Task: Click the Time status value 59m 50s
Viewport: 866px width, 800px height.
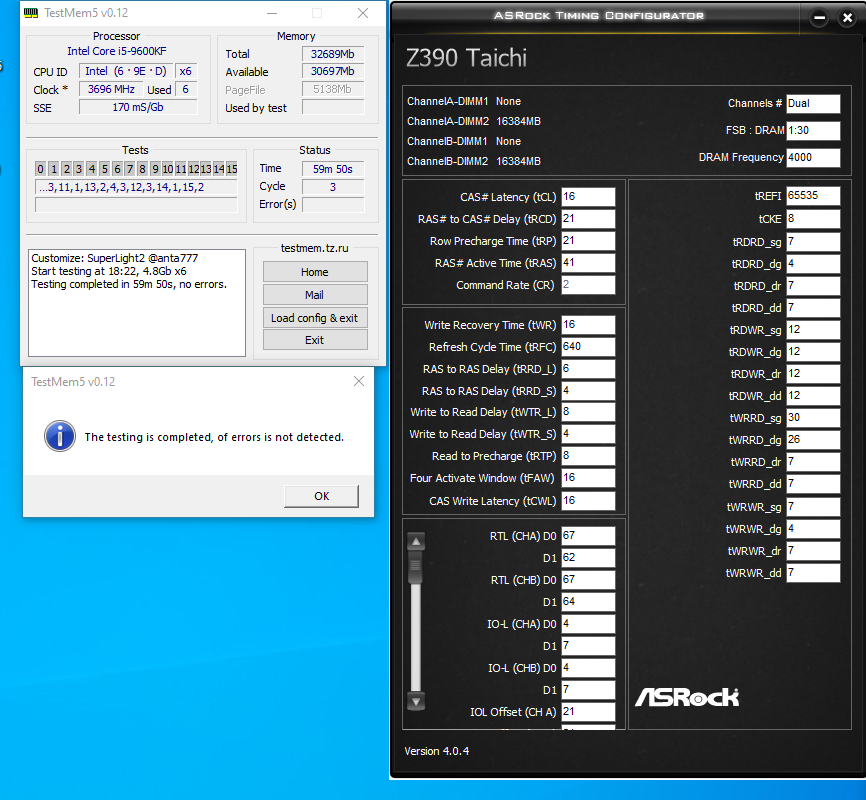Action: coord(333,169)
